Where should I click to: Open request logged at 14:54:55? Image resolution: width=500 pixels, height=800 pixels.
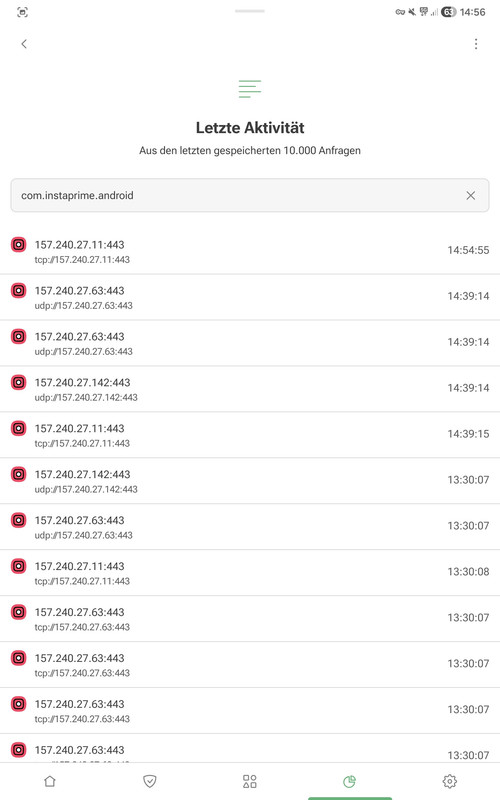tap(249, 251)
